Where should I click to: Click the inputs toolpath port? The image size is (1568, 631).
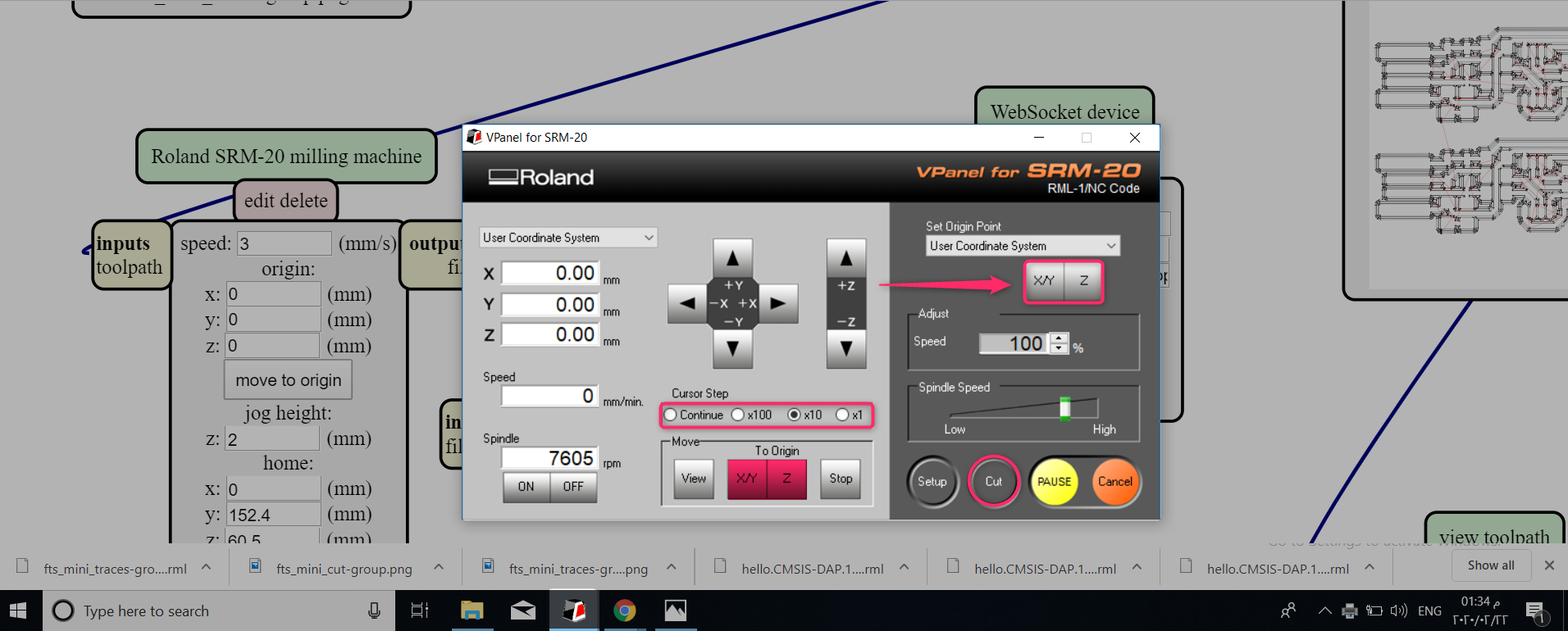tap(130, 255)
